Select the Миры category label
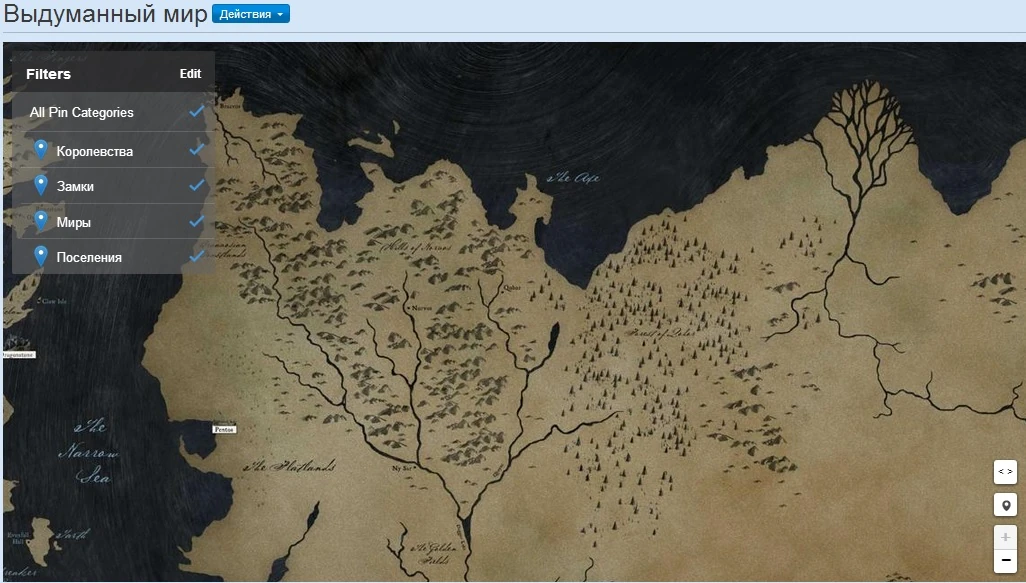Screen dimensions: 1026x583 pos(73,222)
